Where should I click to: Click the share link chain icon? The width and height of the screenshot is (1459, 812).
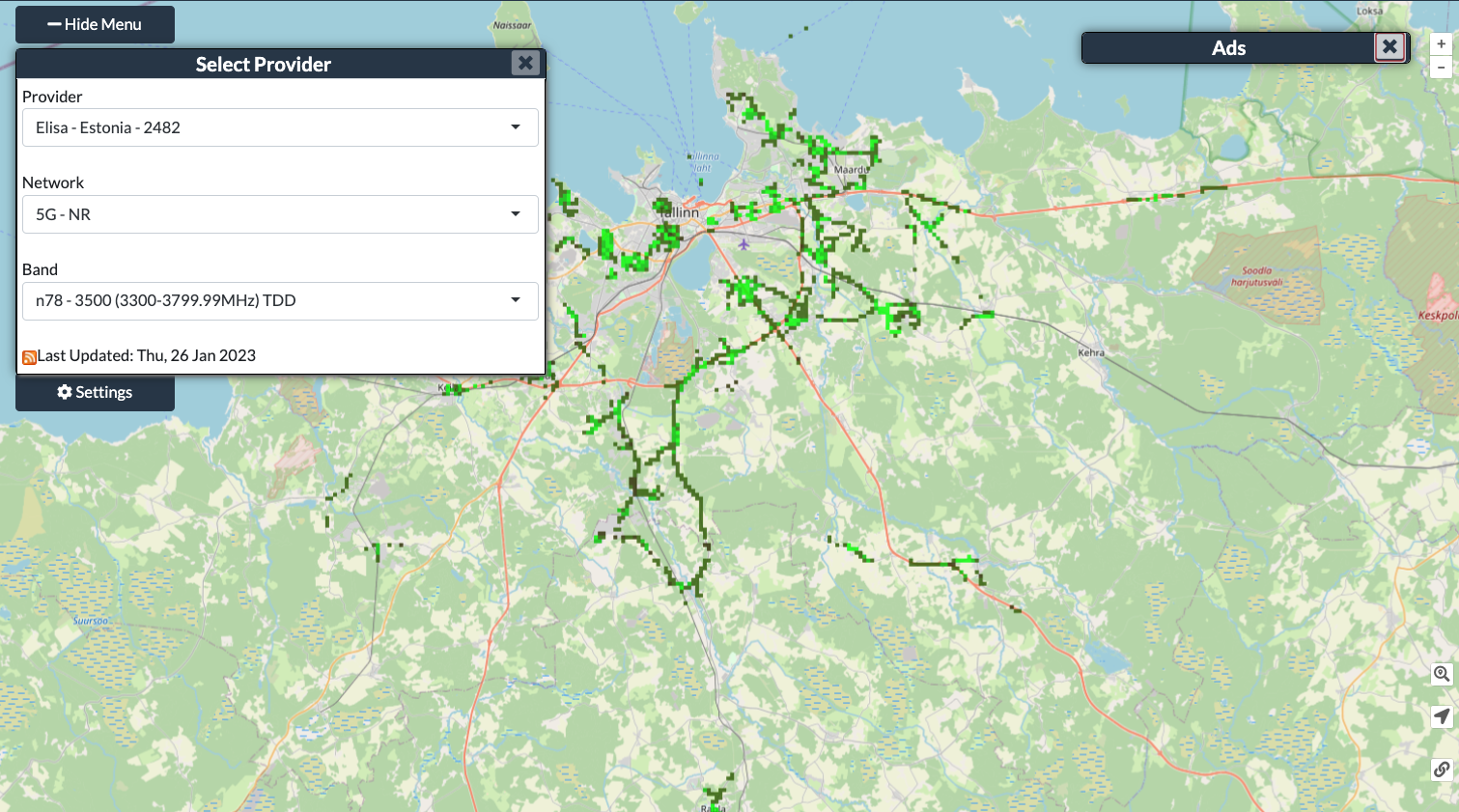click(1441, 770)
